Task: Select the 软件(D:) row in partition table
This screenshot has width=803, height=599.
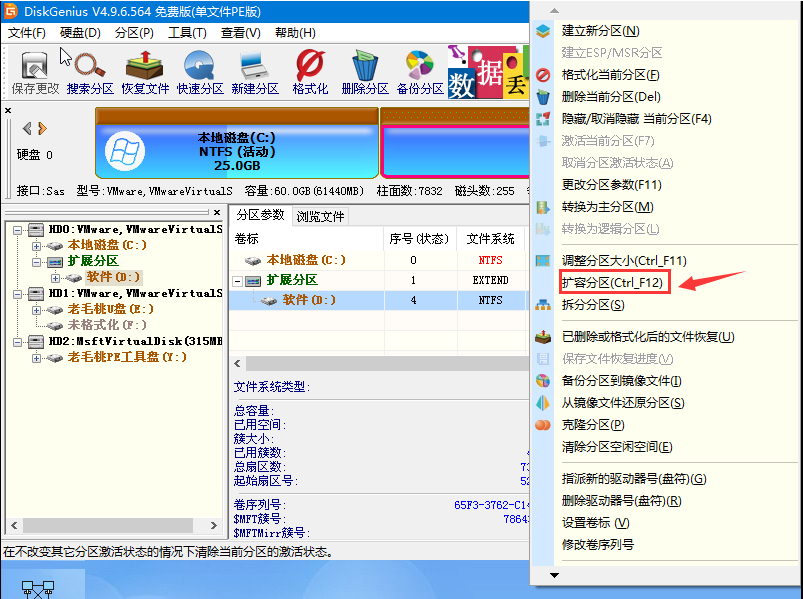Action: coord(379,301)
